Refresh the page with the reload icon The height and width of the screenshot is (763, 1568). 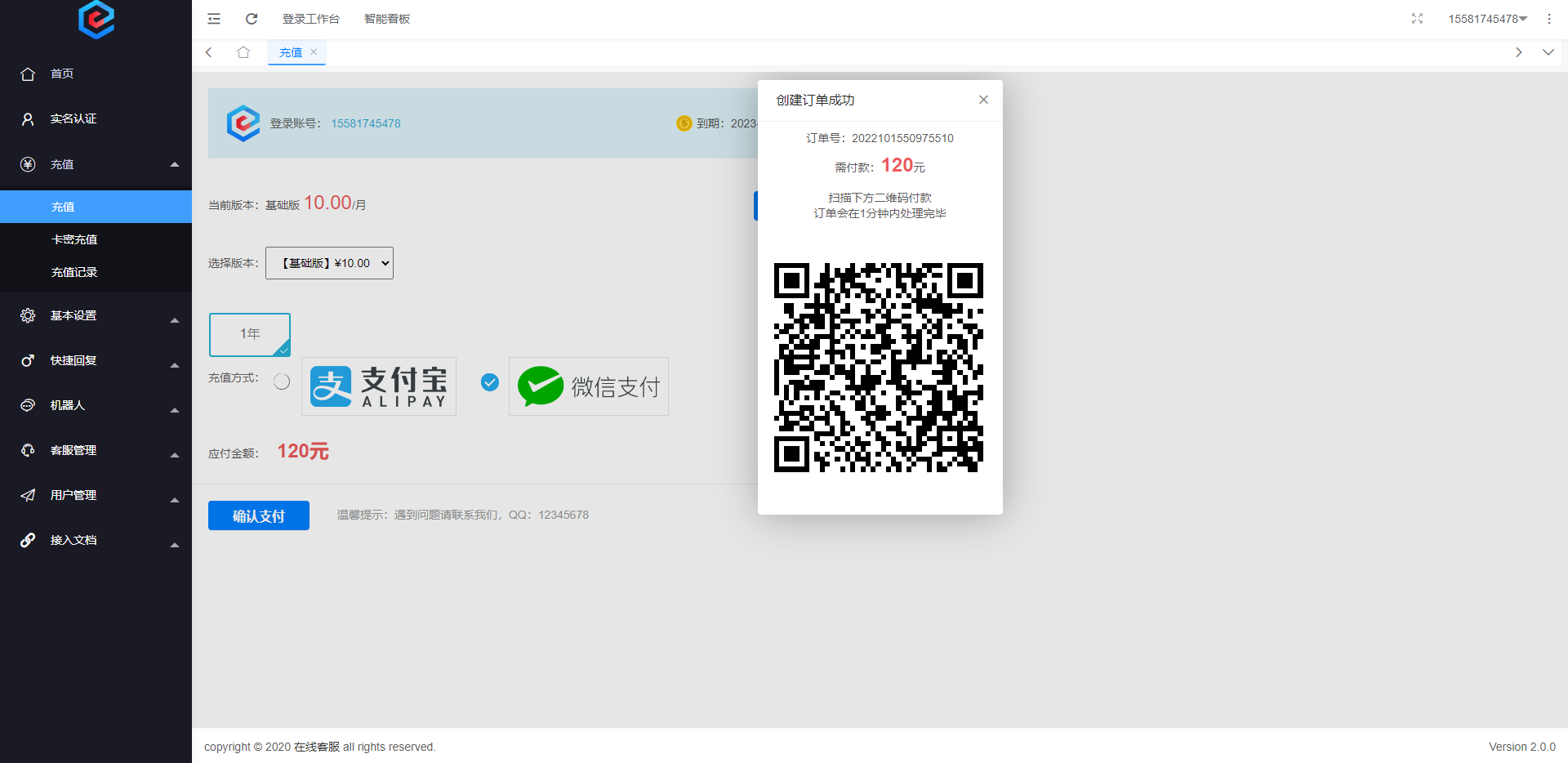pyautogui.click(x=252, y=19)
